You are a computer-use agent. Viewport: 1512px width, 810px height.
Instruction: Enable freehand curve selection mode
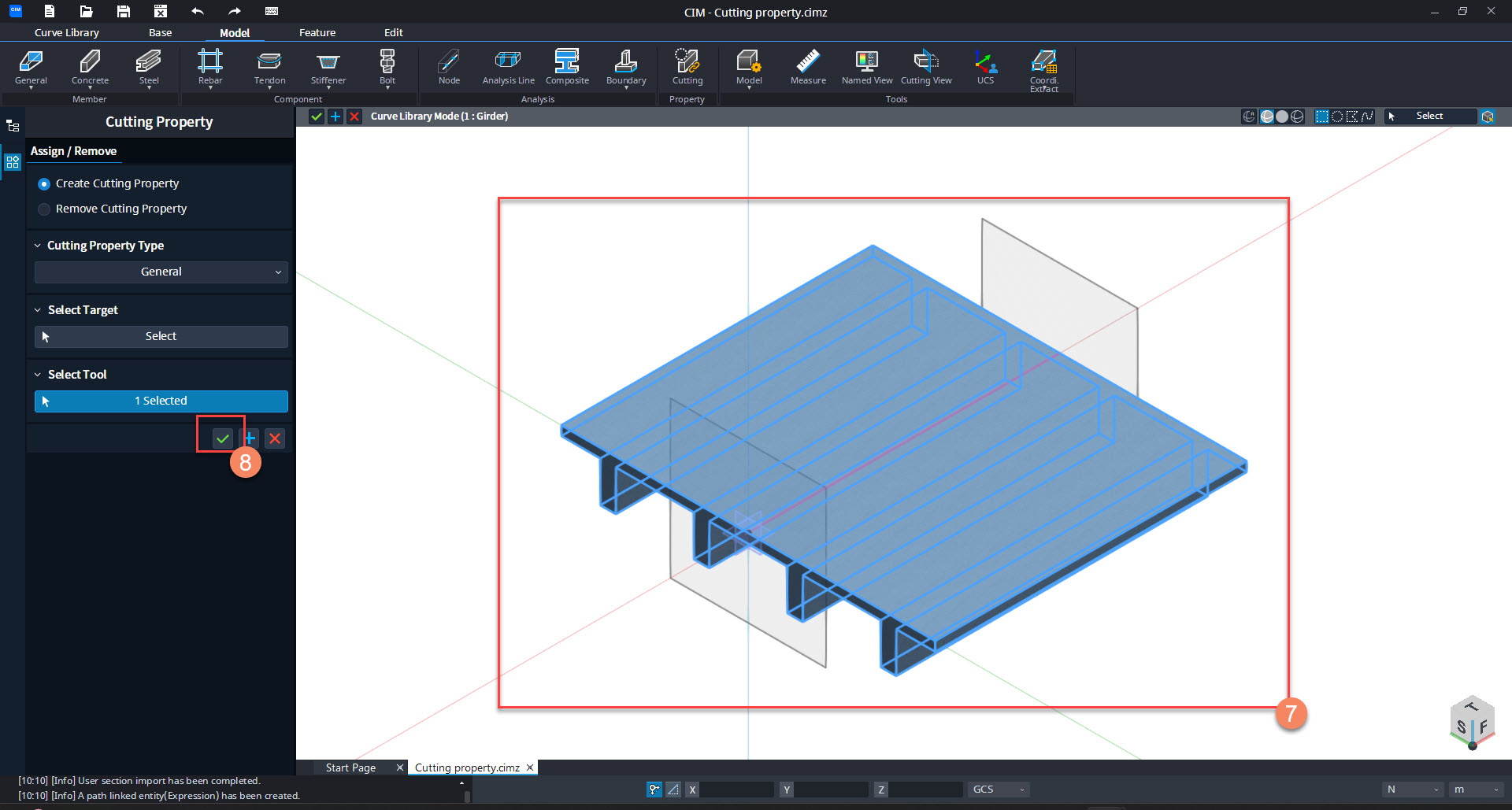1367,117
